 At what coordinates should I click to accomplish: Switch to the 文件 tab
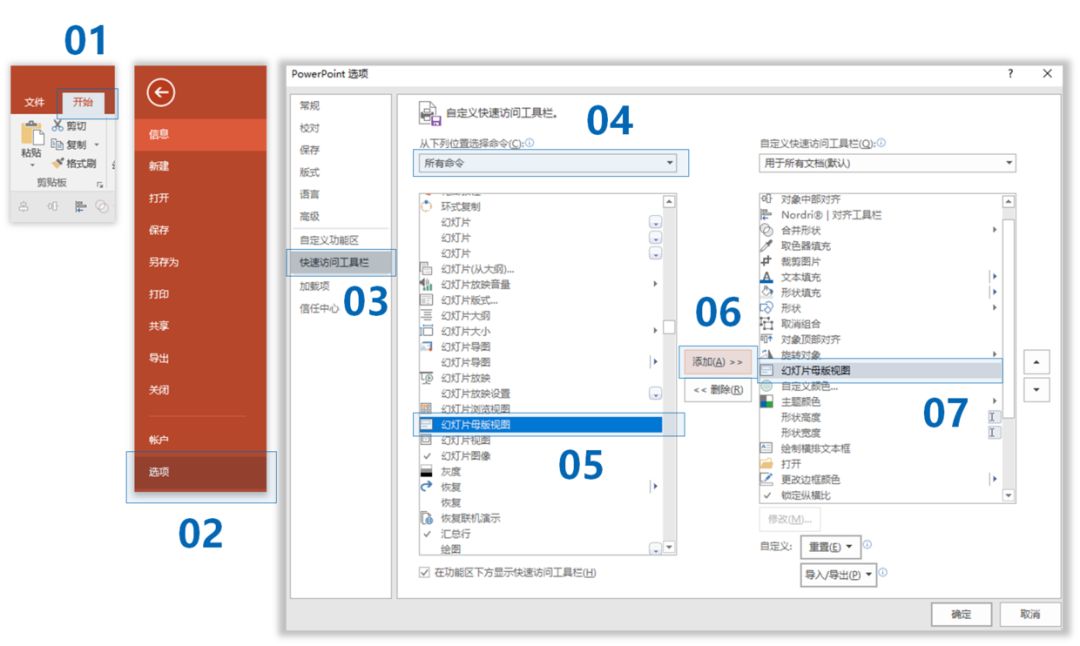(34, 102)
